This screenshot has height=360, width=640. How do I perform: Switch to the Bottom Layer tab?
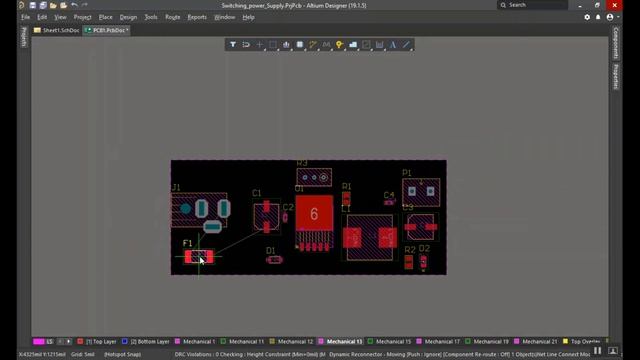tap(146, 342)
